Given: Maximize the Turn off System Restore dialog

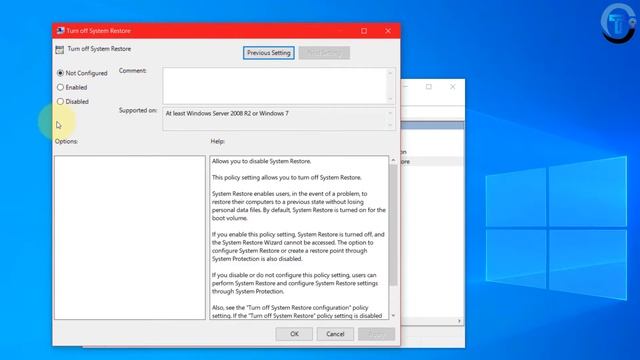Looking at the screenshot, I should [364, 31].
